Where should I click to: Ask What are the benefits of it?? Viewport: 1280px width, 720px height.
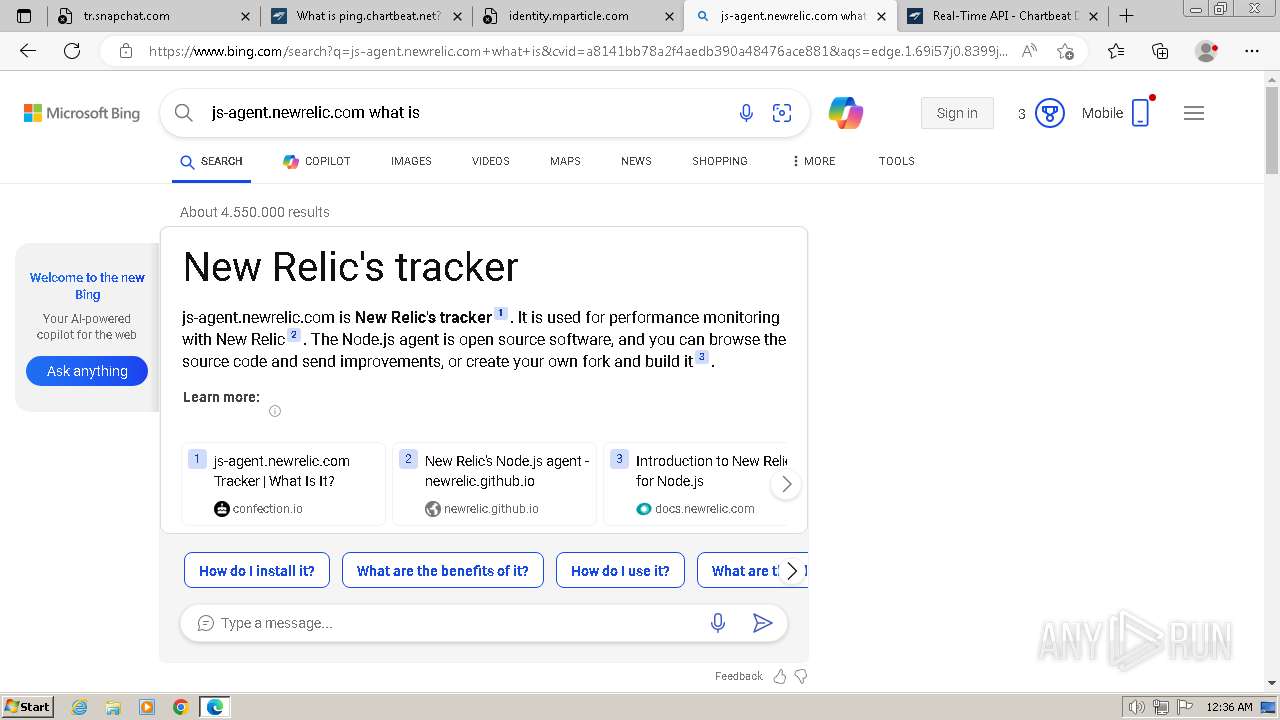443,571
